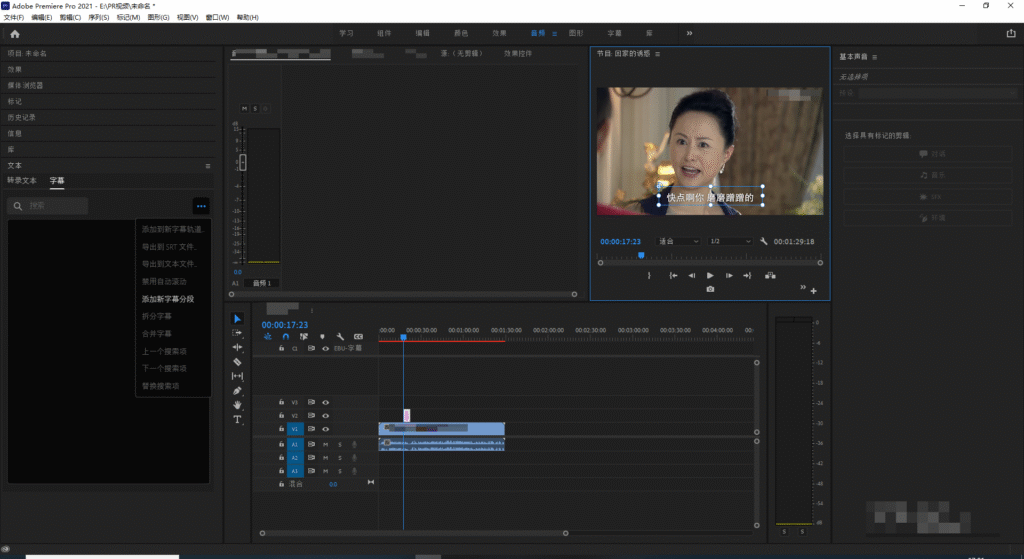The height and width of the screenshot is (559, 1024).
Task: Toggle lock on track V3
Action: pyautogui.click(x=281, y=402)
